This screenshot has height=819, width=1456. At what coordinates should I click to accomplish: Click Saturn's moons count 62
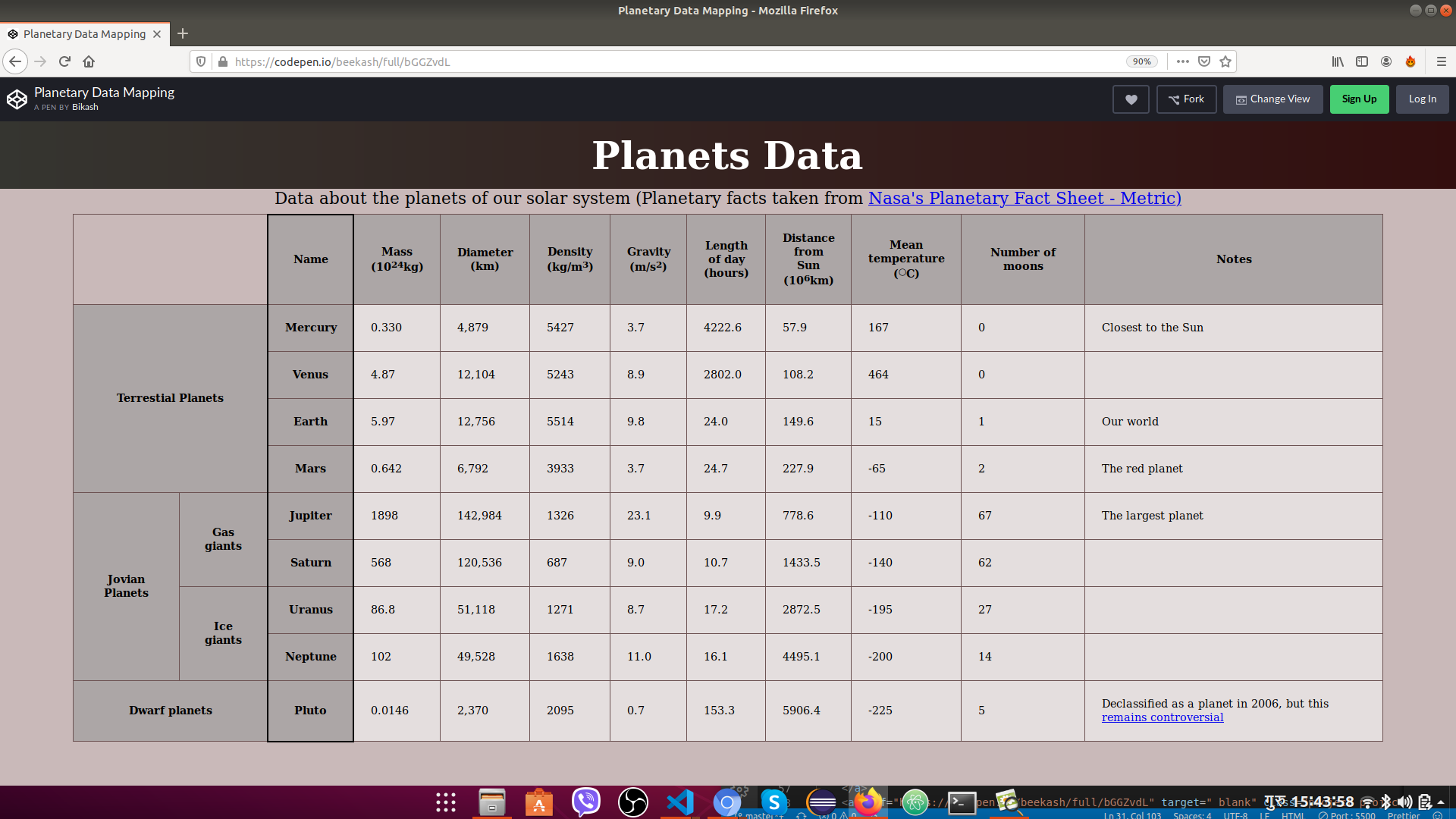[984, 563]
